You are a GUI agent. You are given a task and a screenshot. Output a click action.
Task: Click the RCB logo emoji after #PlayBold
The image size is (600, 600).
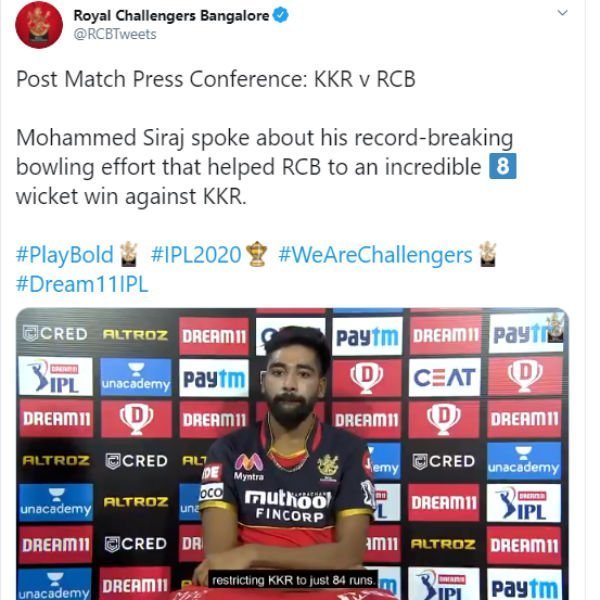pos(129,254)
